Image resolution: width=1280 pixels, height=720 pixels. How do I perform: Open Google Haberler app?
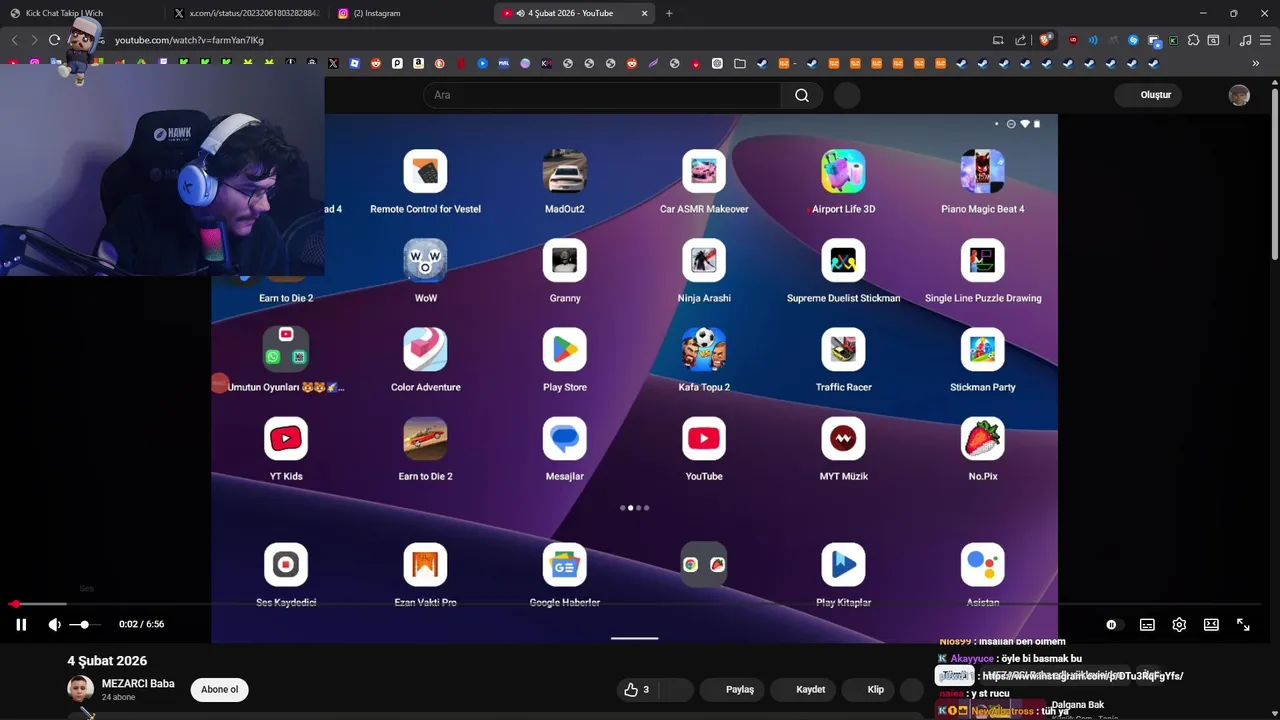tap(565, 565)
